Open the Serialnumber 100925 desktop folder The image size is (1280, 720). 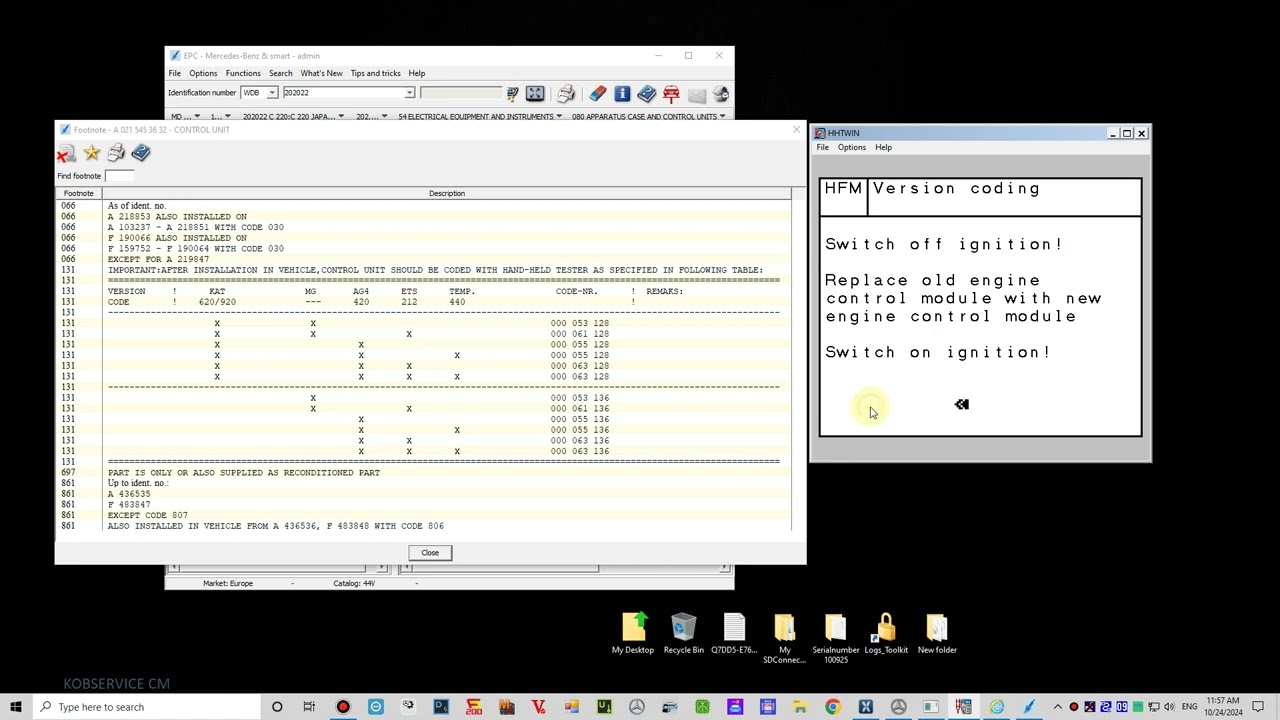tap(835, 639)
